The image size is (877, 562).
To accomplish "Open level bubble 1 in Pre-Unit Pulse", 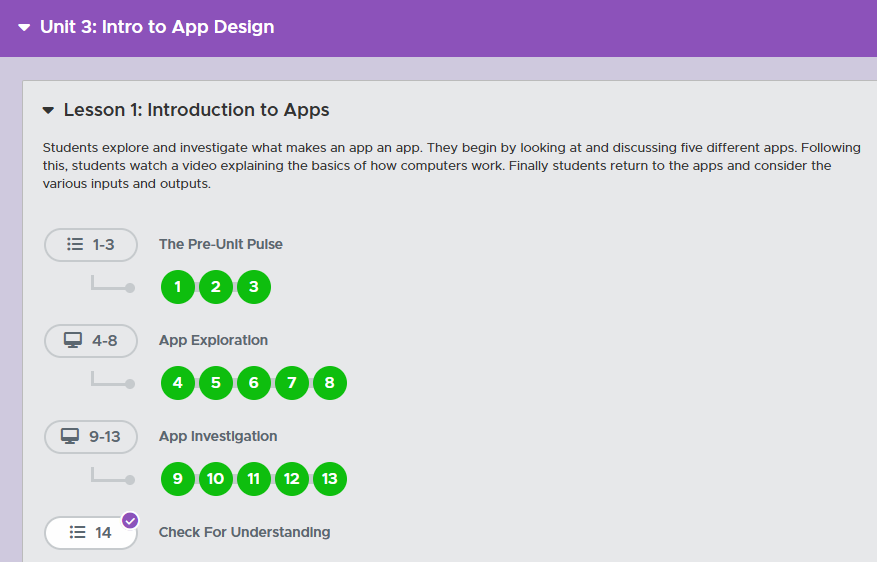I will pyautogui.click(x=178, y=287).
